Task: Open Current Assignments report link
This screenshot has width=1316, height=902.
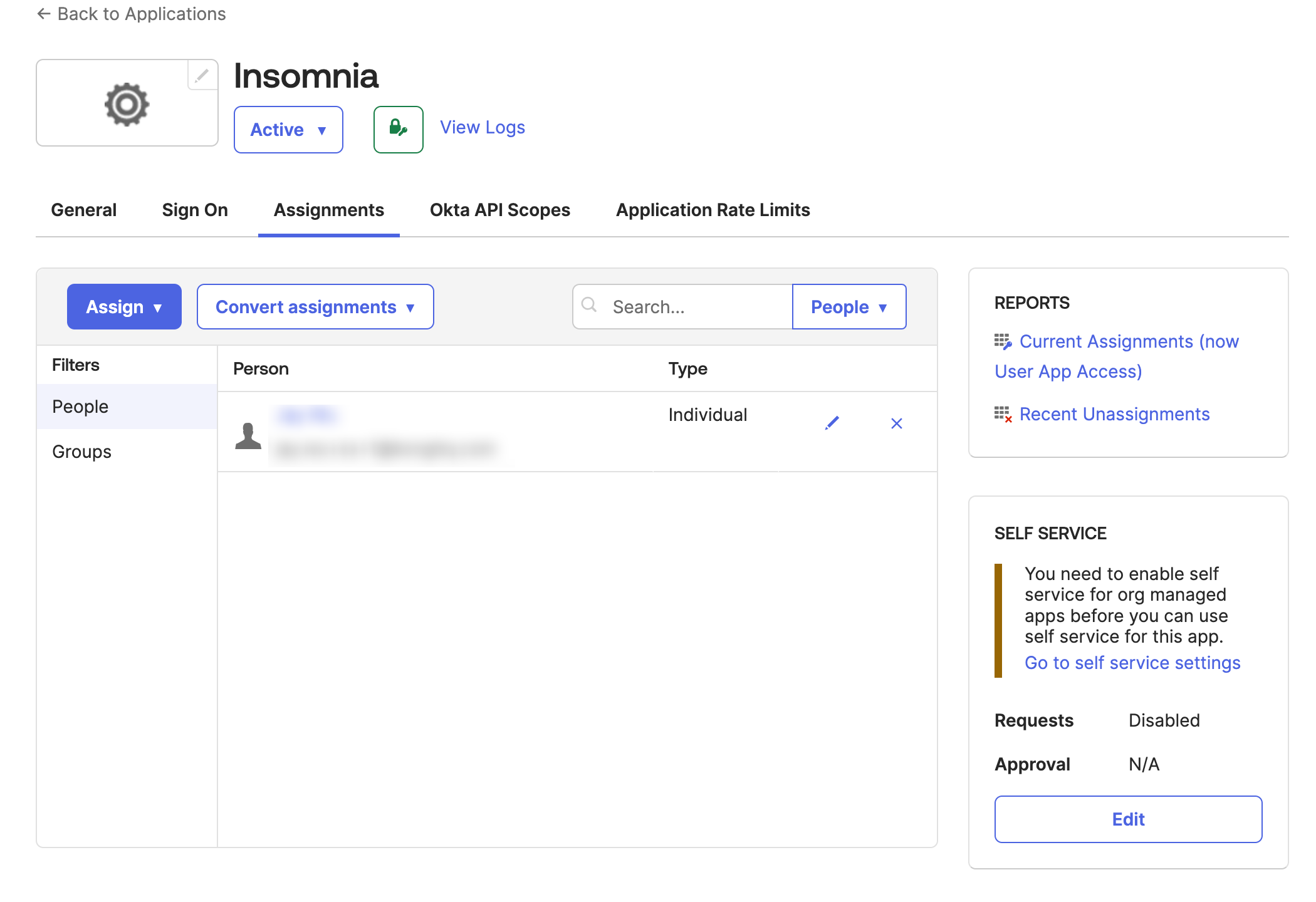Action: (x=1117, y=356)
